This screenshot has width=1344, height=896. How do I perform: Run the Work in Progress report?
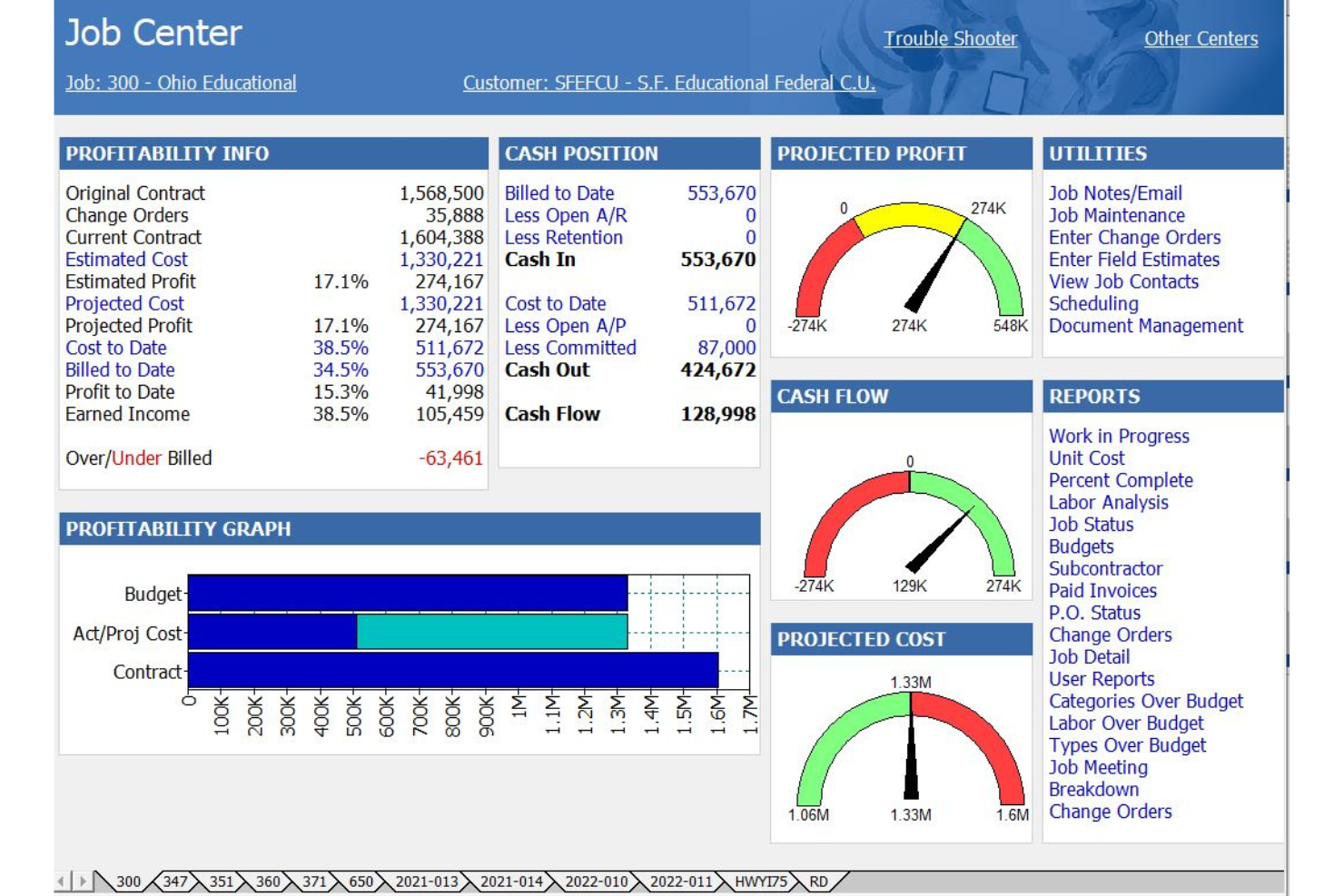(x=1119, y=436)
